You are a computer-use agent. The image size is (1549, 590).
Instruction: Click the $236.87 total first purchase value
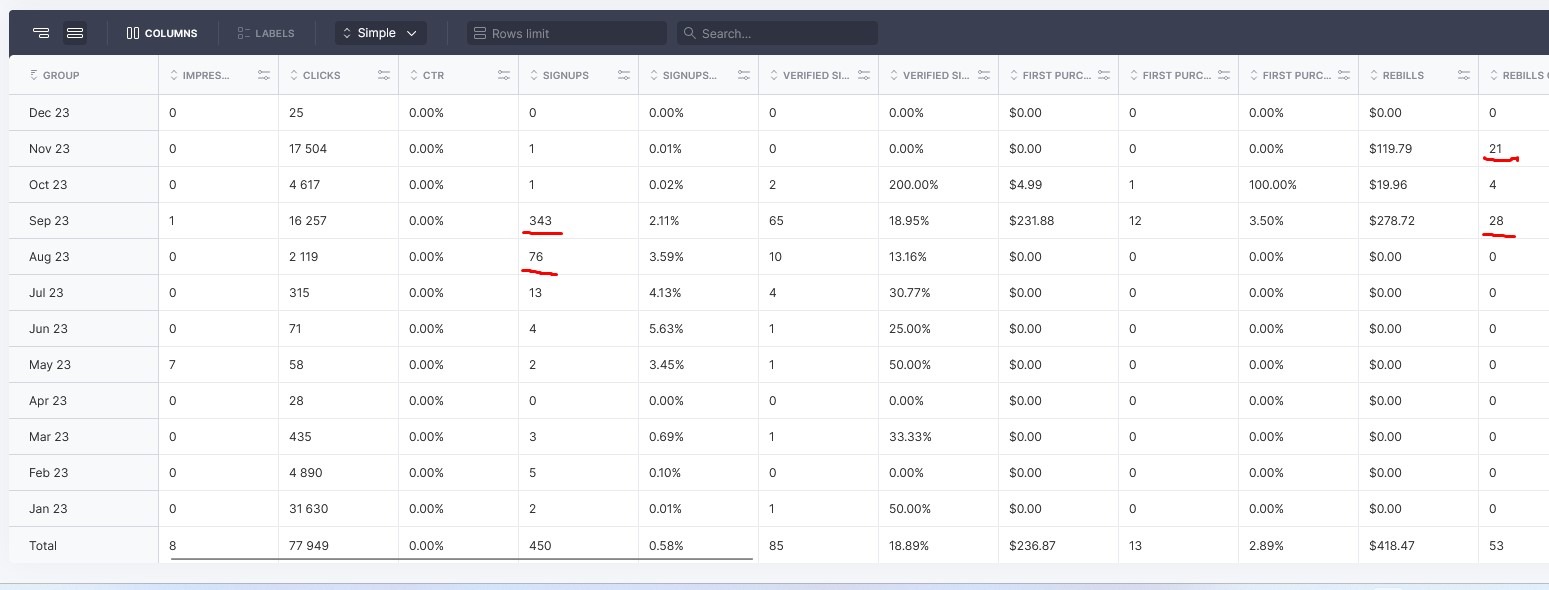click(1032, 546)
